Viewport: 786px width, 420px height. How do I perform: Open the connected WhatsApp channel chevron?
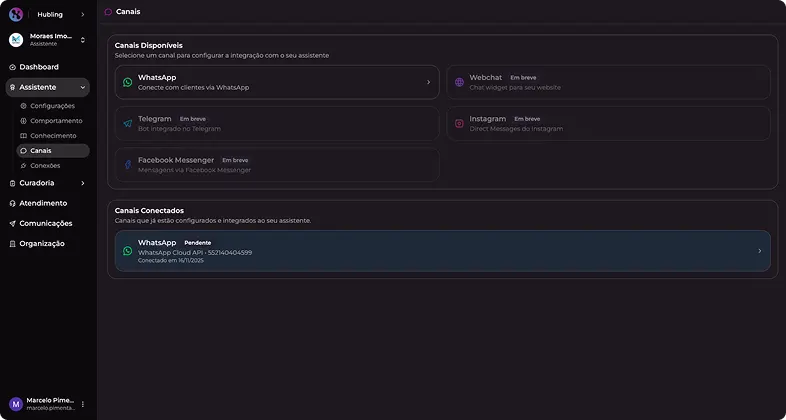point(759,251)
